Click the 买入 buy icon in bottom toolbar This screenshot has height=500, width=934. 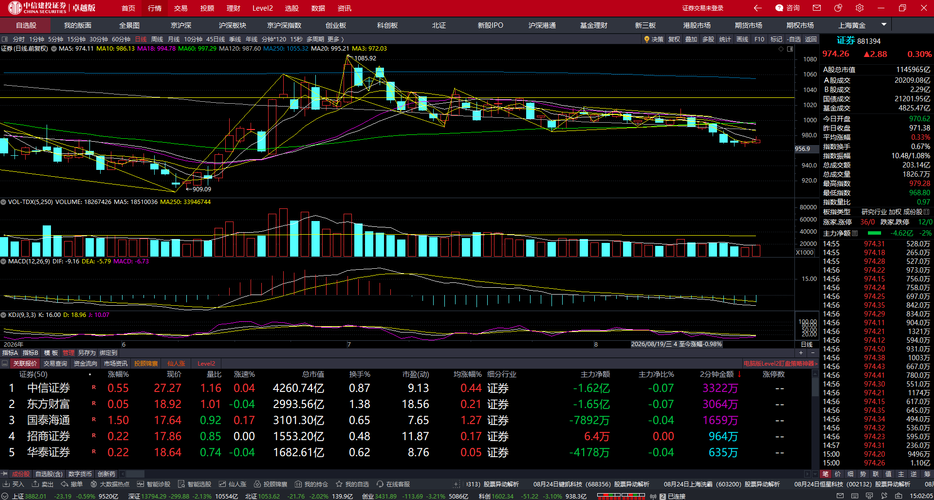tap(6, 485)
